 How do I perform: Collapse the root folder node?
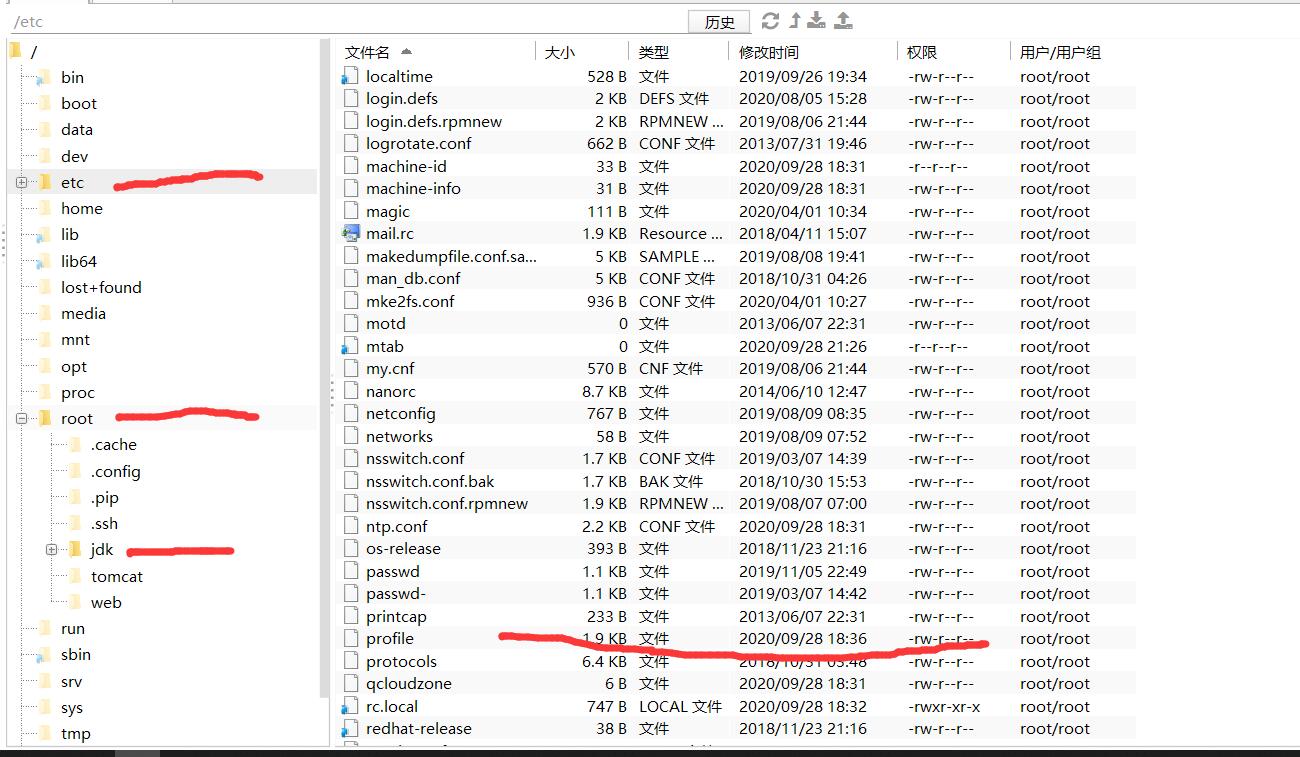click(x=21, y=418)
